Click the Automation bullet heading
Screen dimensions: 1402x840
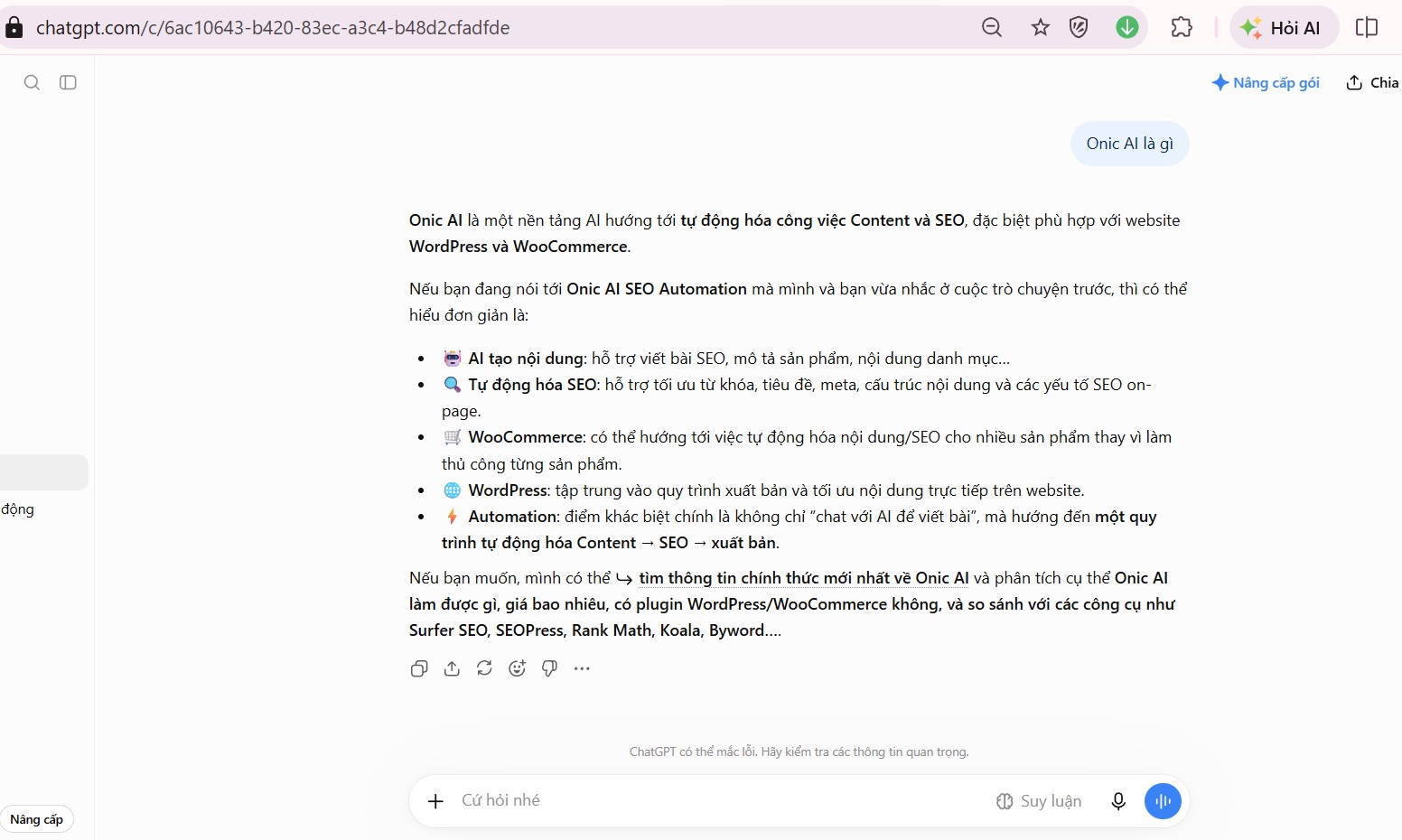pos(513,517)
